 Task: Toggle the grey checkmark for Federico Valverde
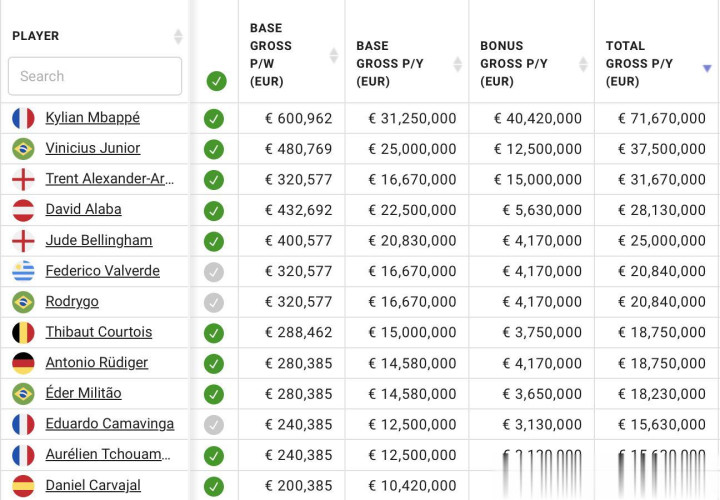tap(214, 272)
